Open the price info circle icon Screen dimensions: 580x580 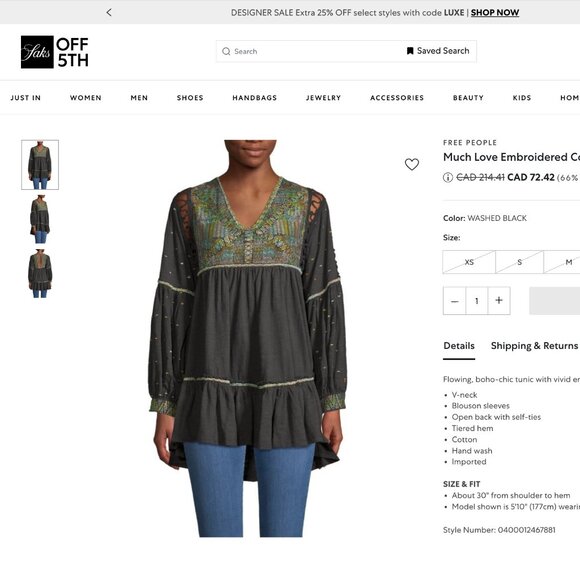pos(448,178)
